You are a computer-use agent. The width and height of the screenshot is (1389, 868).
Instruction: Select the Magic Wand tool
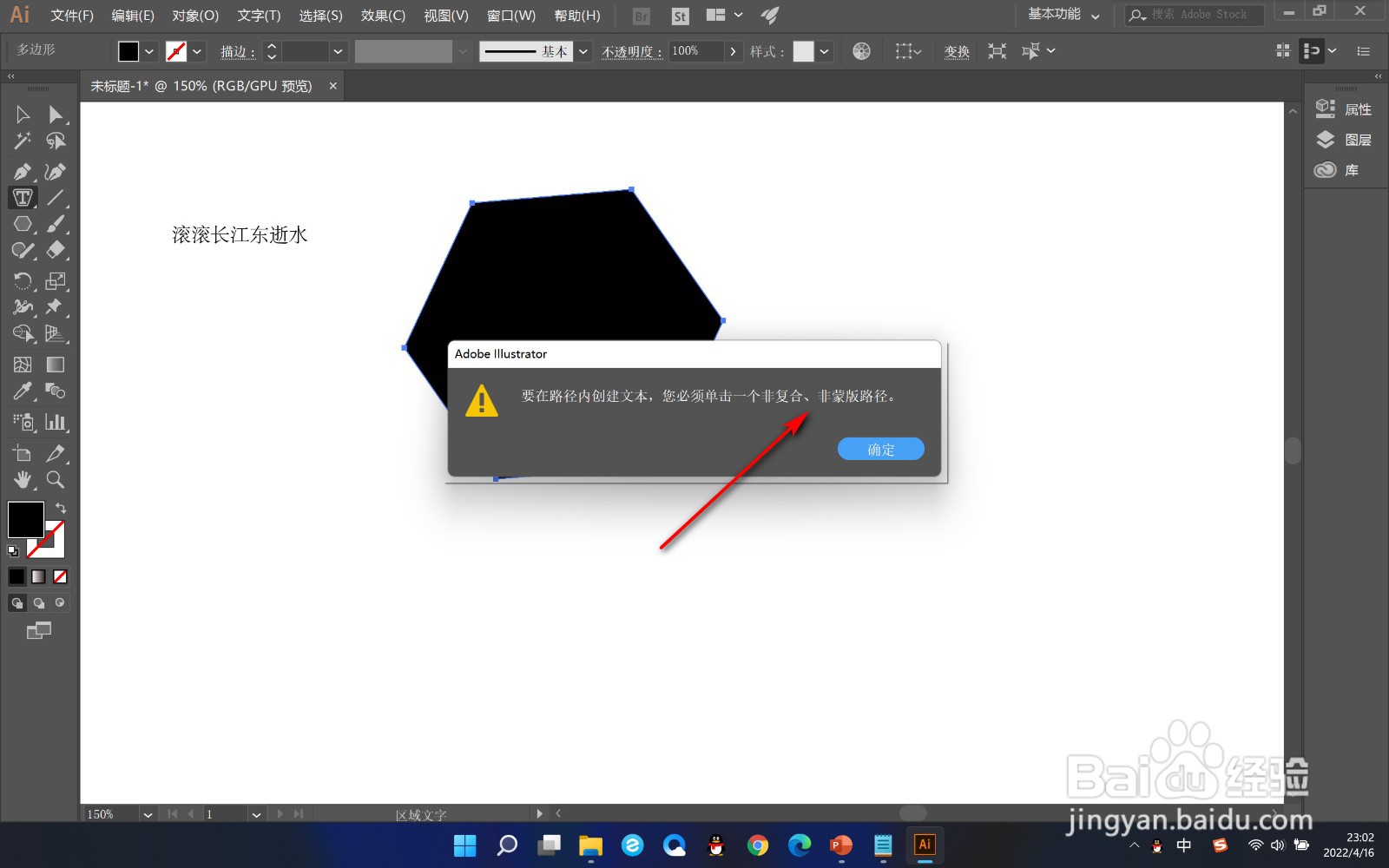tap(23, 141)
